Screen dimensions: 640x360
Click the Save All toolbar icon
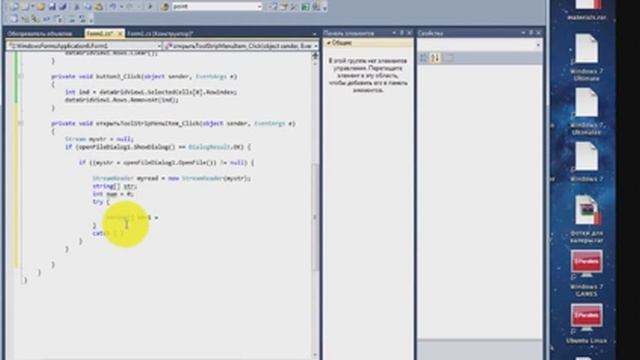coord(62,7)
